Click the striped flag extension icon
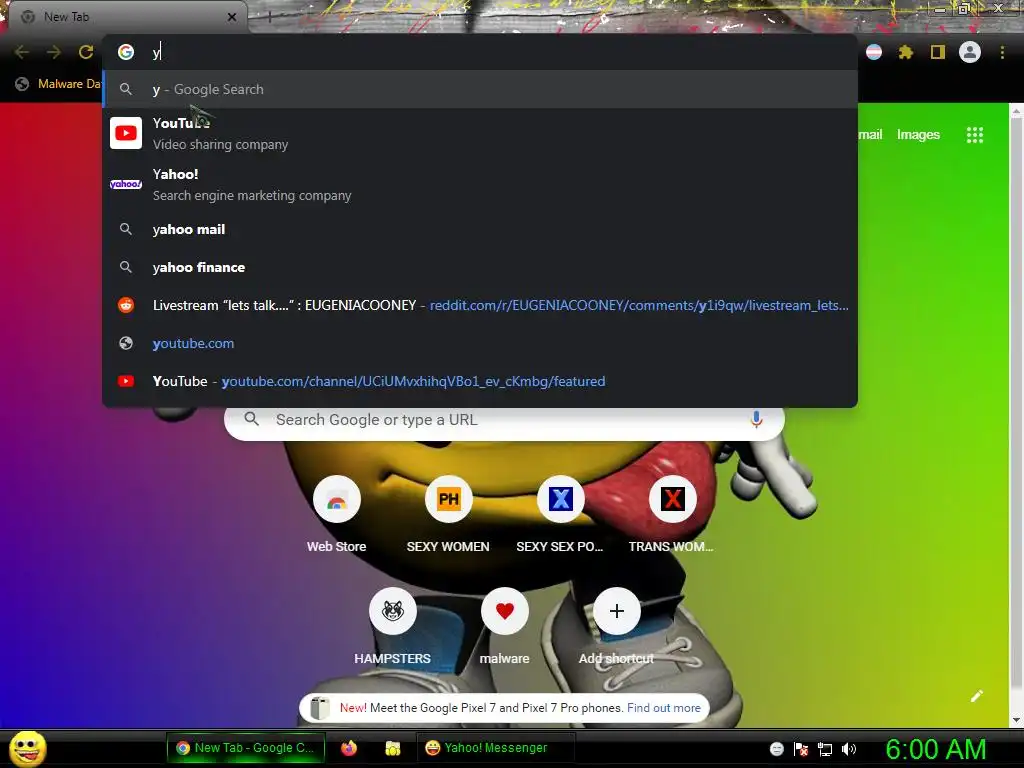The width and height of the screenshot is (1024, 768). coord(873,52)
